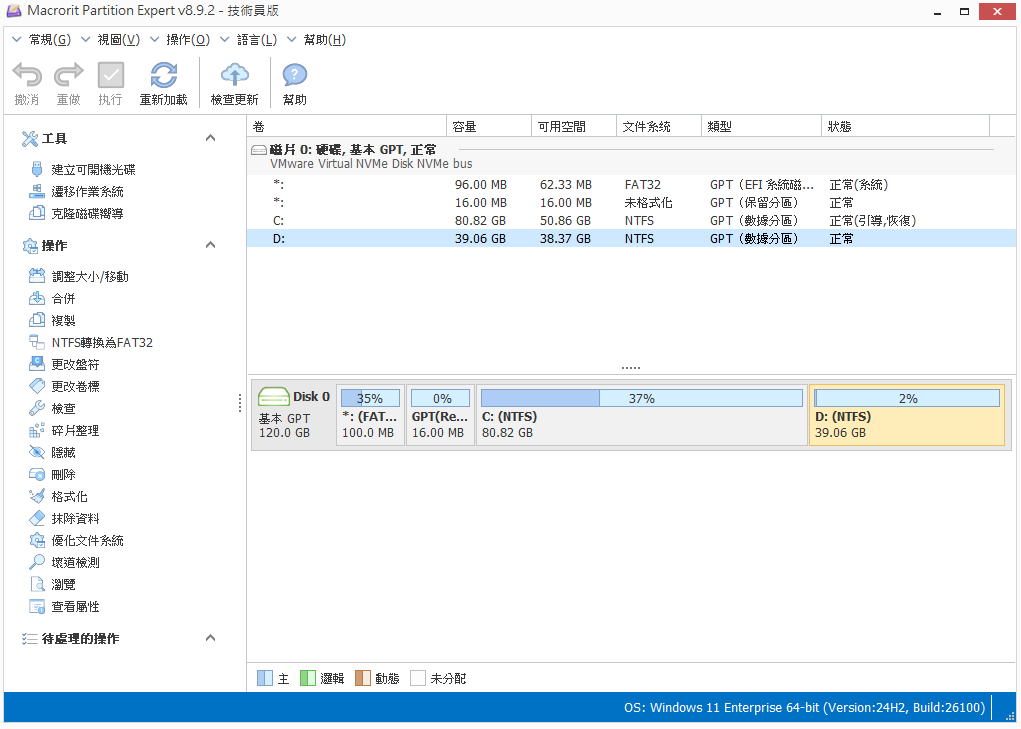Click the left panel splitter dots handle
Screen dimensions: 1021x729
(240, 403)
